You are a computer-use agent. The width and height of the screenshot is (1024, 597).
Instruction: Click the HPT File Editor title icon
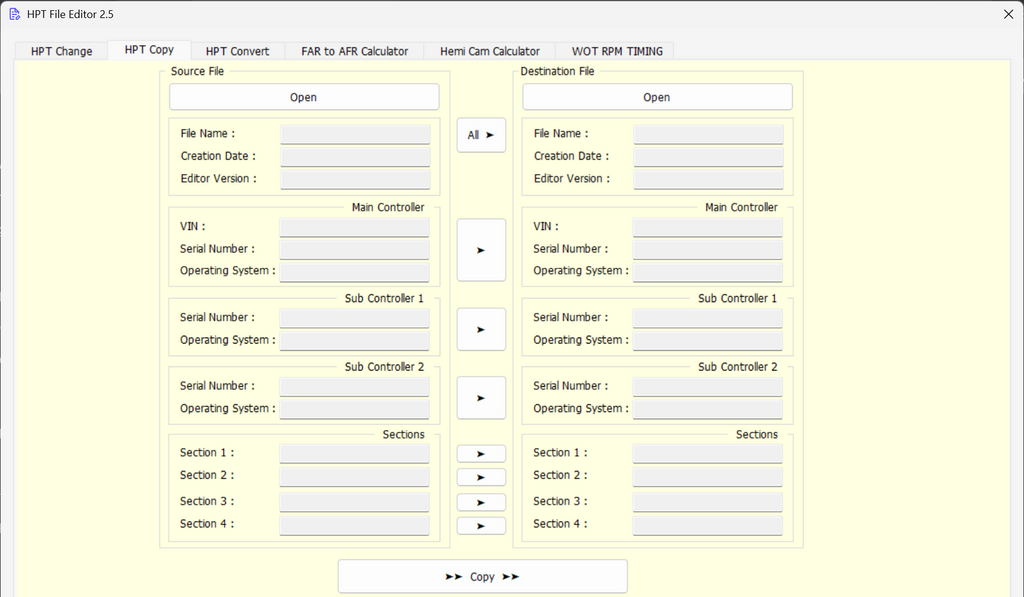[x=14, y=14]
